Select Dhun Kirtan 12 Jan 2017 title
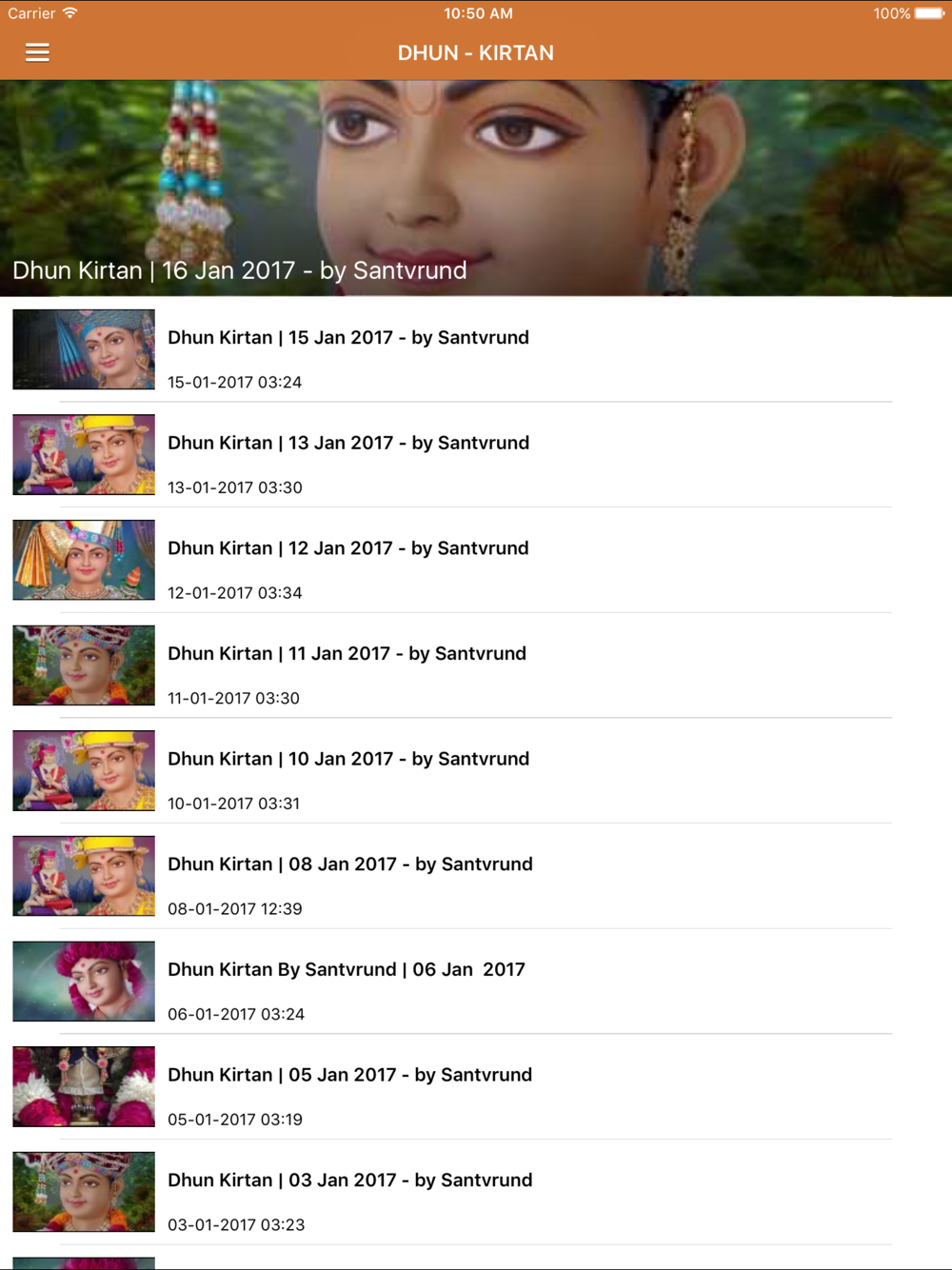 [x=348, y=548]
